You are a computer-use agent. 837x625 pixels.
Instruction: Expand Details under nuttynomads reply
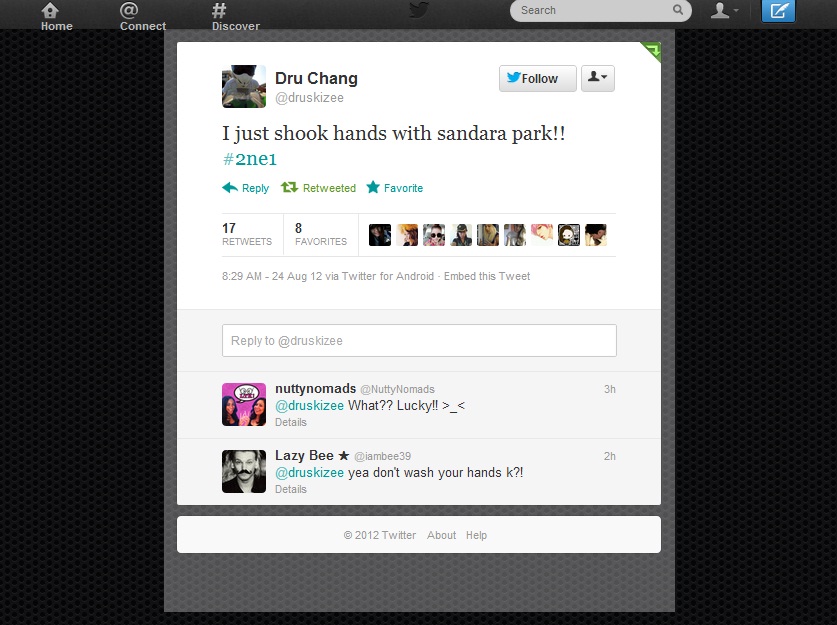click(x=291, y=422)
